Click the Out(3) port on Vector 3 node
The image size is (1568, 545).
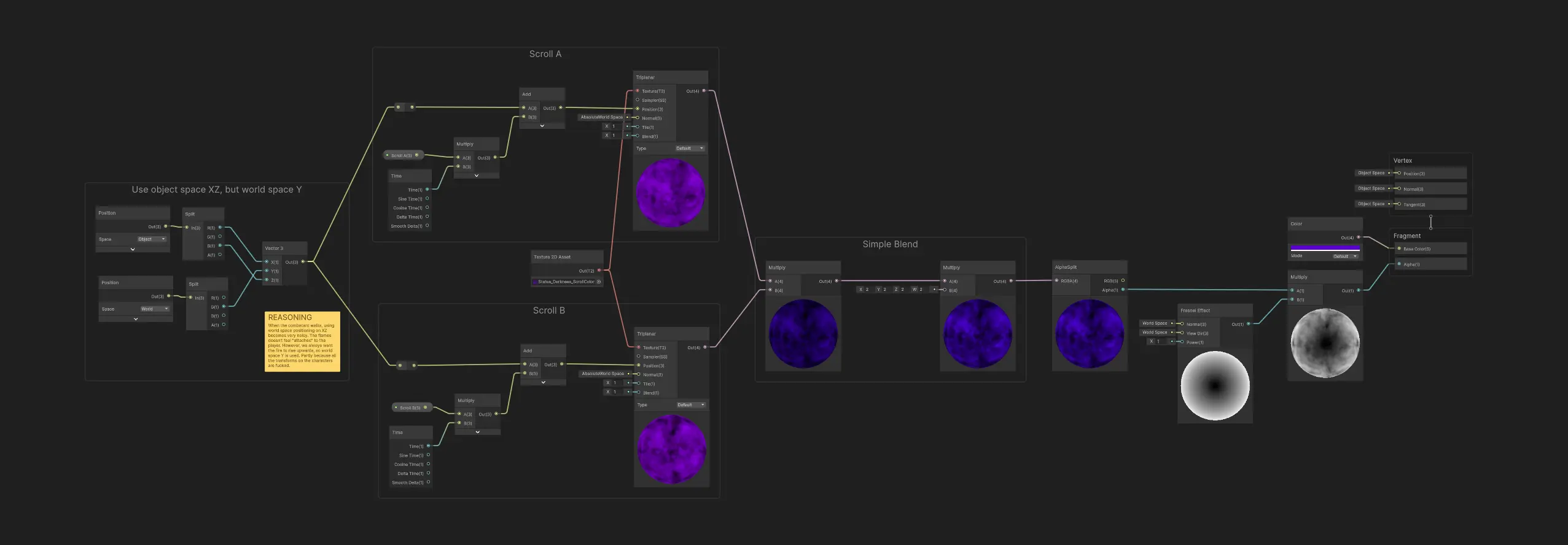pyautogui.click(x=303, y=262)
